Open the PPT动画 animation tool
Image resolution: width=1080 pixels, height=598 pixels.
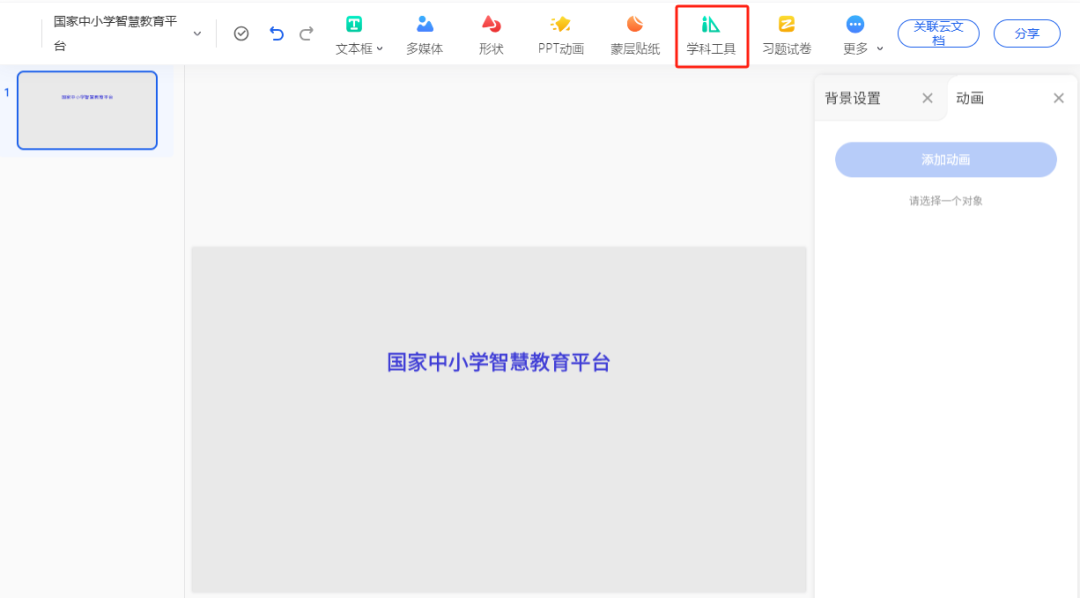tap(559, 33)
